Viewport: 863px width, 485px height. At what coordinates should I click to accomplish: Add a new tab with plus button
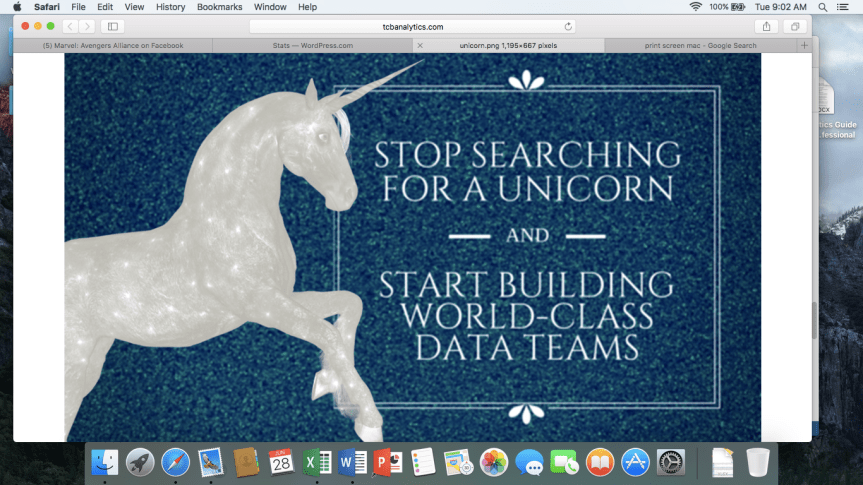click(x=804, y=45)
